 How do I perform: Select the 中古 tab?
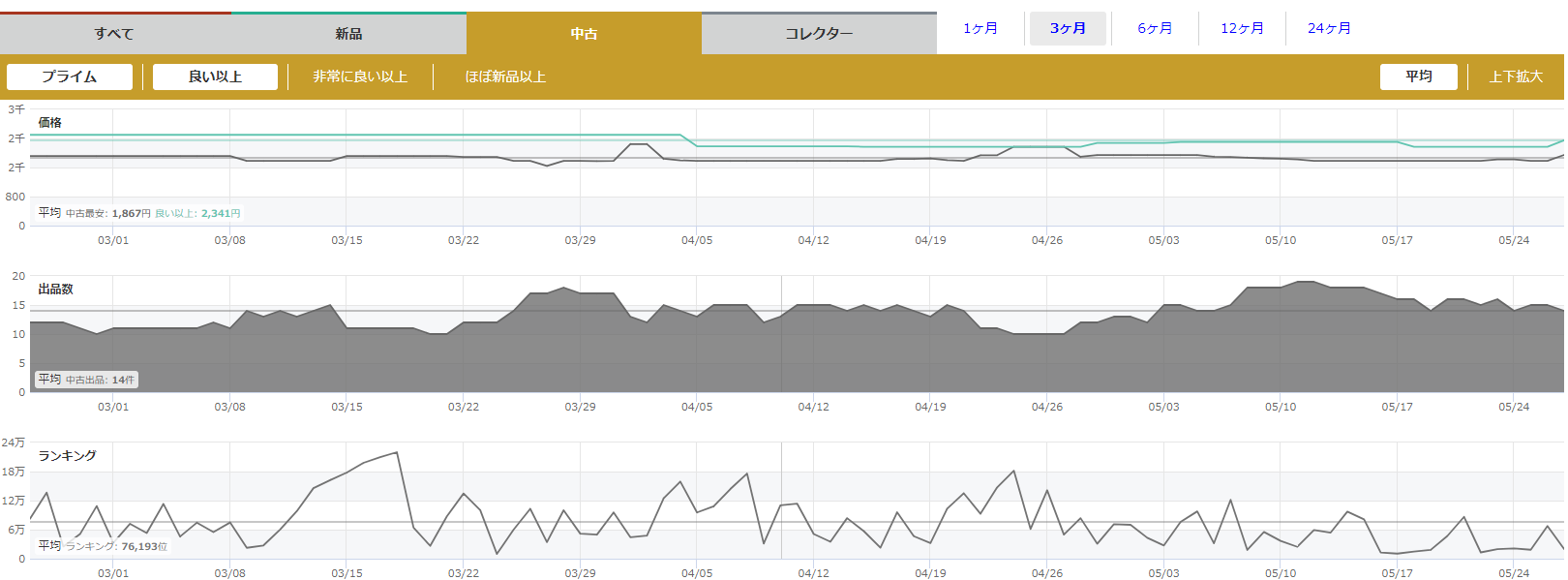pyautogui.click(x=584, y=34)
